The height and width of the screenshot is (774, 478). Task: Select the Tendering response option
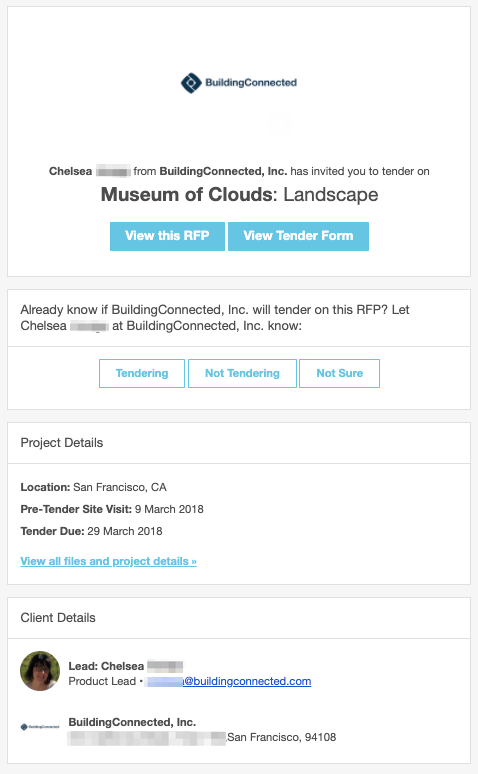tap(142, 373)
